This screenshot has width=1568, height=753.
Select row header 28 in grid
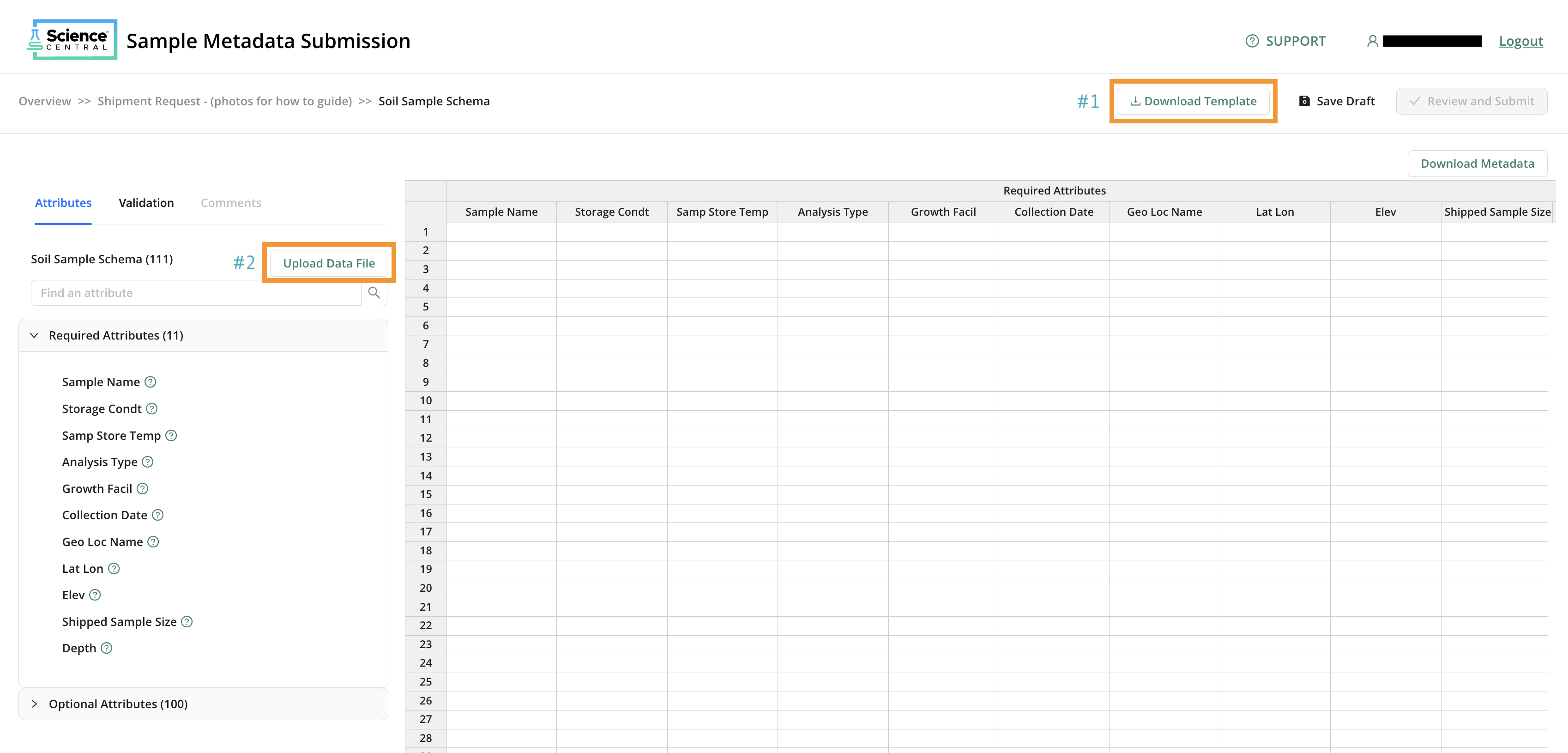tap(426, 738)
